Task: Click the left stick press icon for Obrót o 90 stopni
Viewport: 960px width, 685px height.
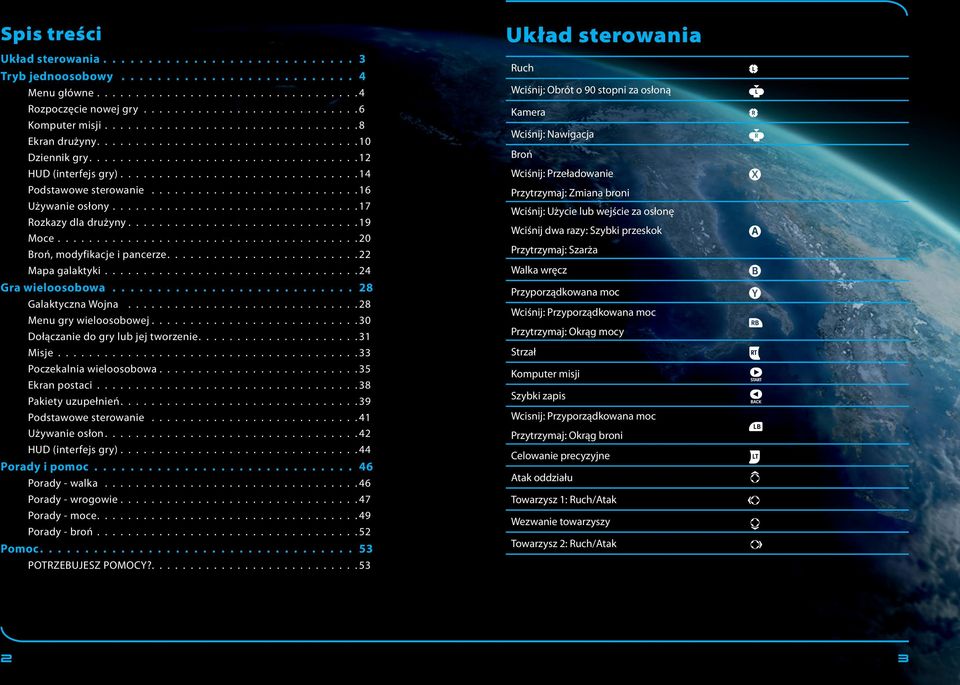Action: tap(756, 91)
